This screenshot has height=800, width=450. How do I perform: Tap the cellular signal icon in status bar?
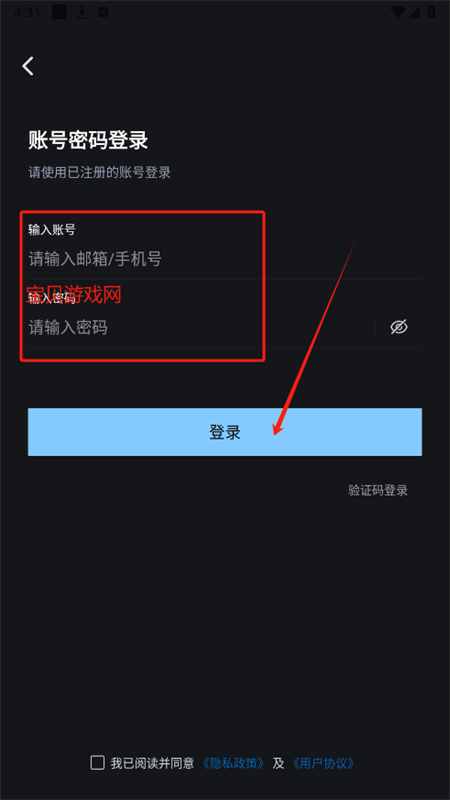(414, 12)
